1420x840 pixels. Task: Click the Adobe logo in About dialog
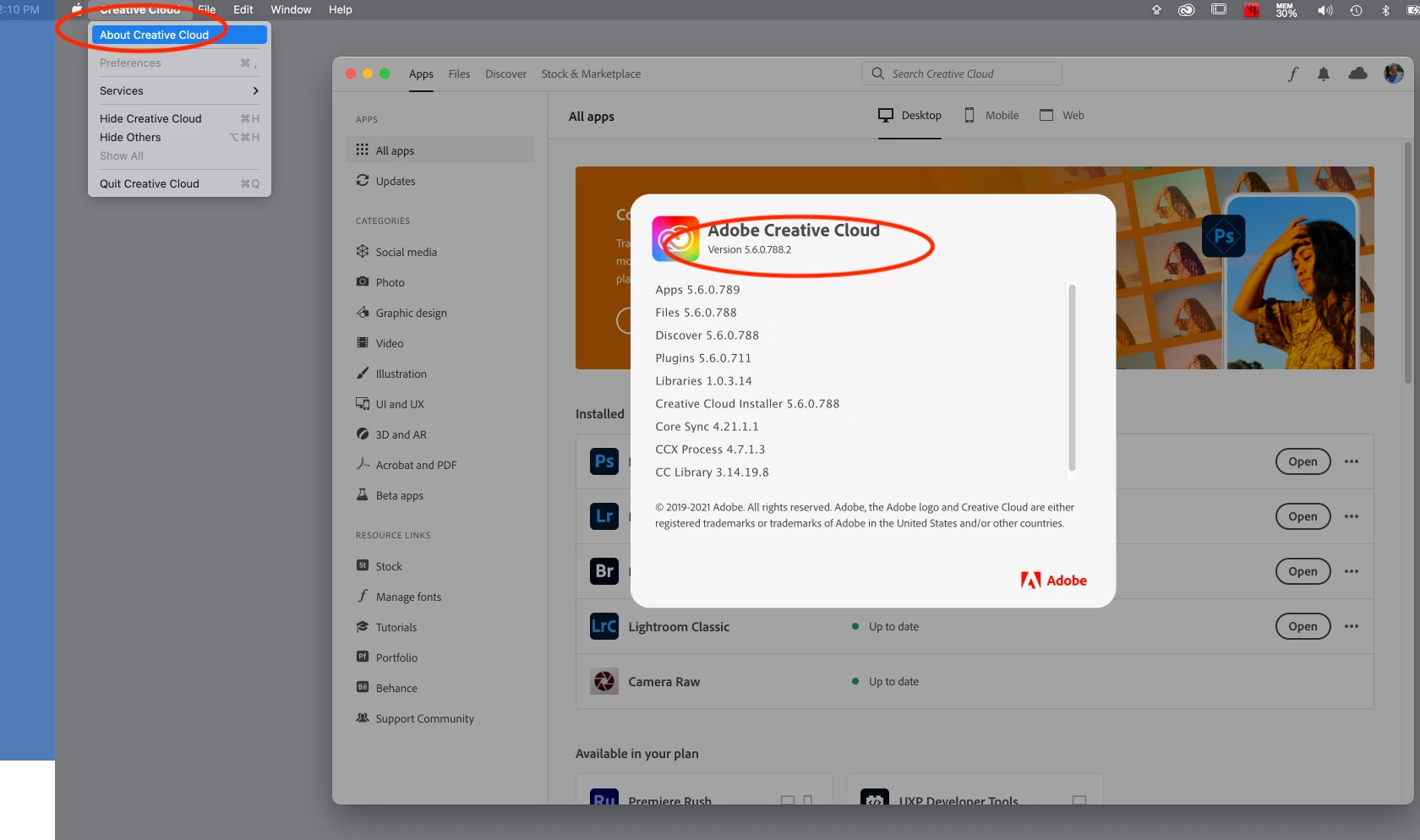click(x=1053, y=581)
